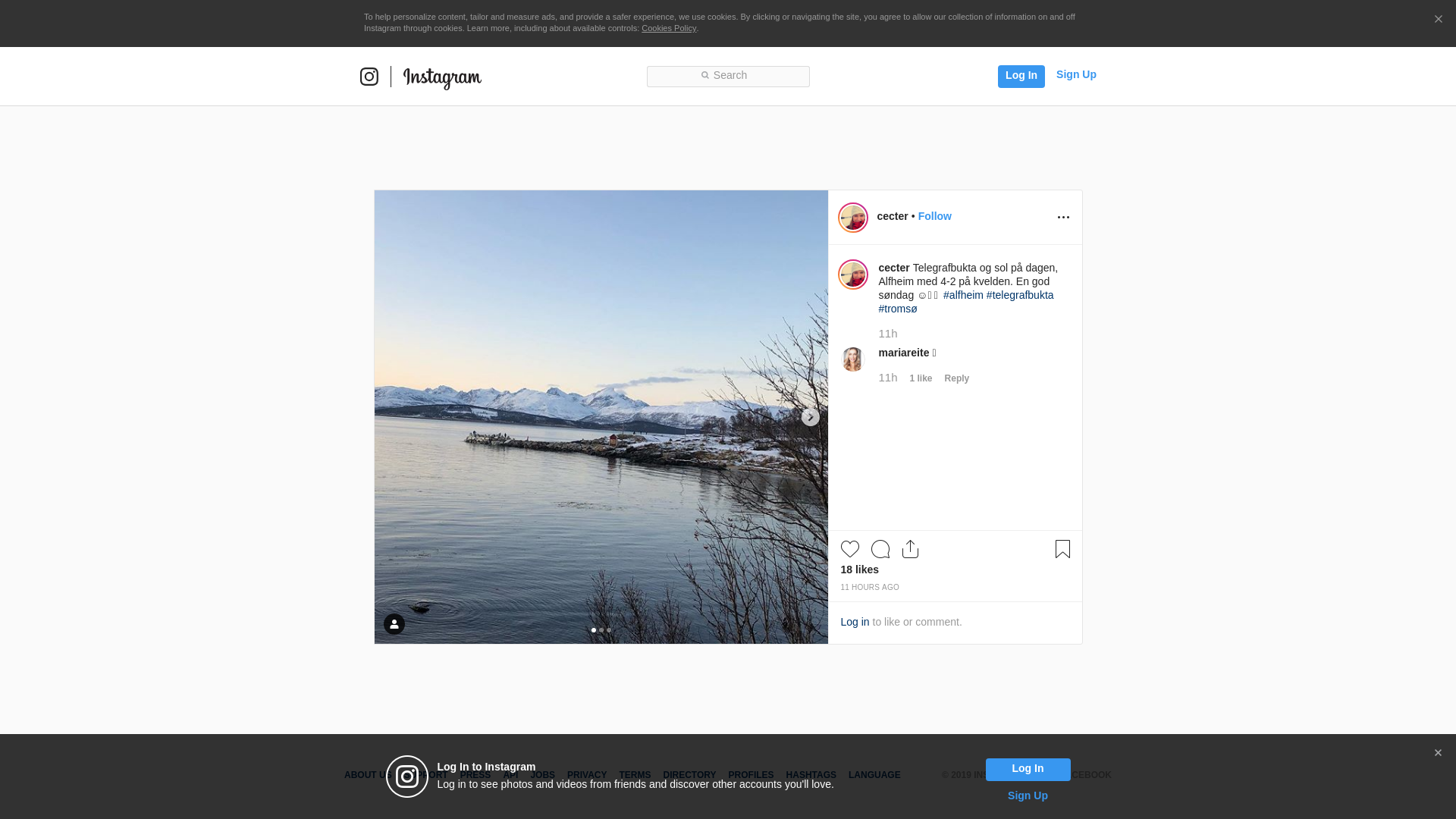Open the PRIVACY footer link
The height and width of the screenshot is (819, 1456).
[x=587, y=775]
